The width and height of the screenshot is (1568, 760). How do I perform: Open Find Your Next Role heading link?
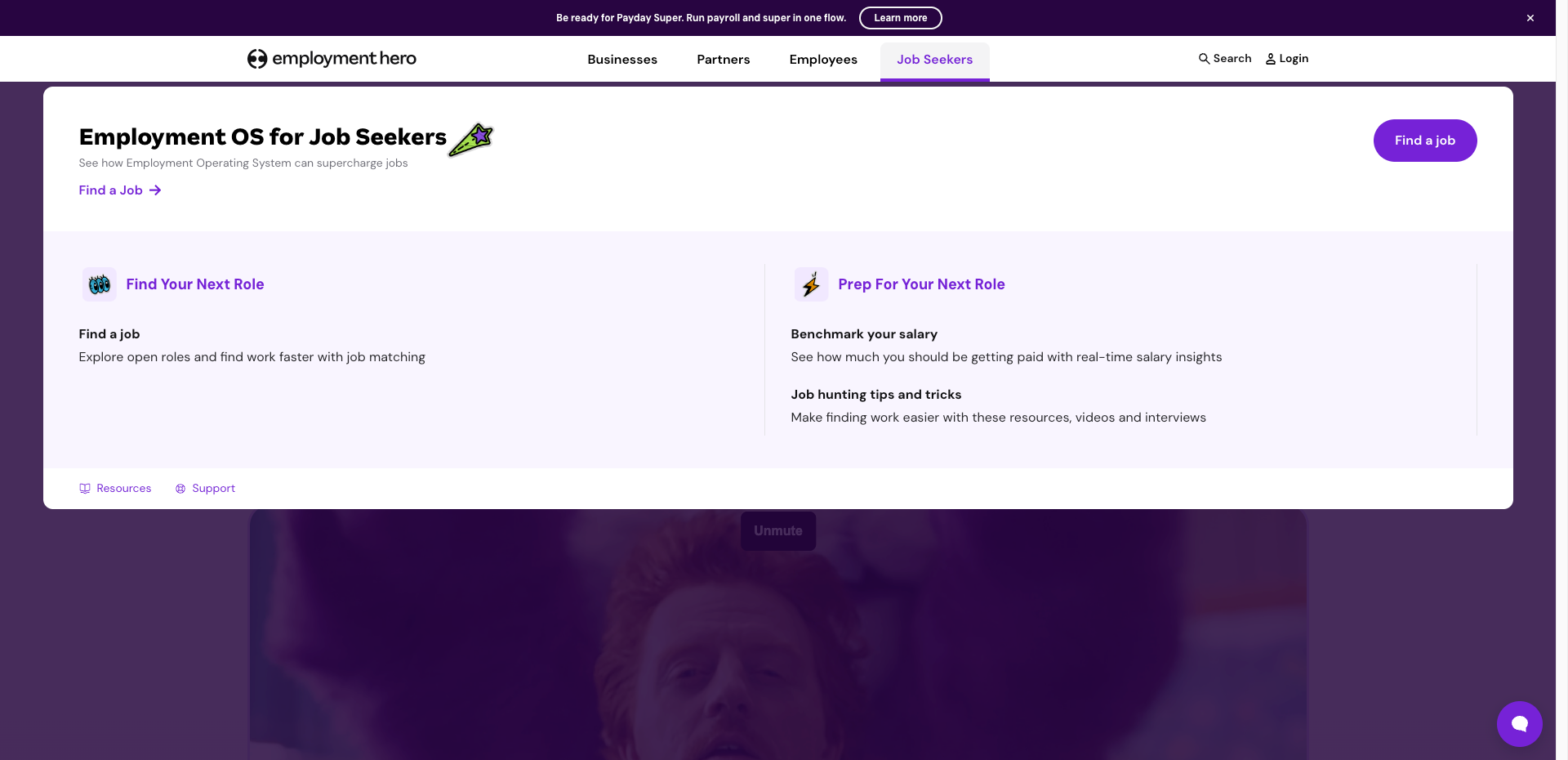coord(195,284)
